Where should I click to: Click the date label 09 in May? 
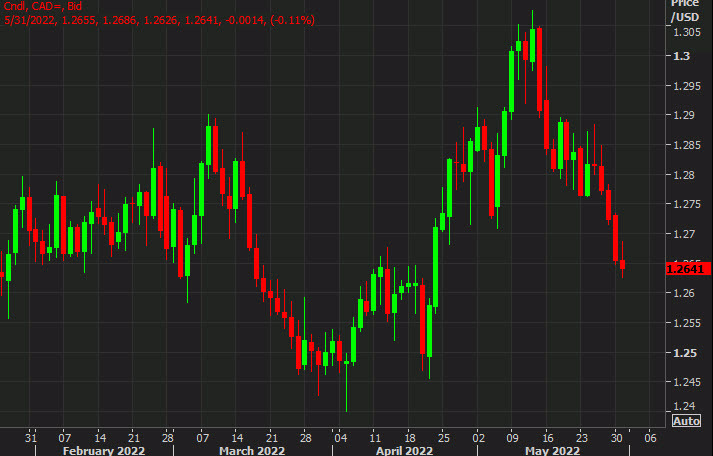(x=512, y=438)
